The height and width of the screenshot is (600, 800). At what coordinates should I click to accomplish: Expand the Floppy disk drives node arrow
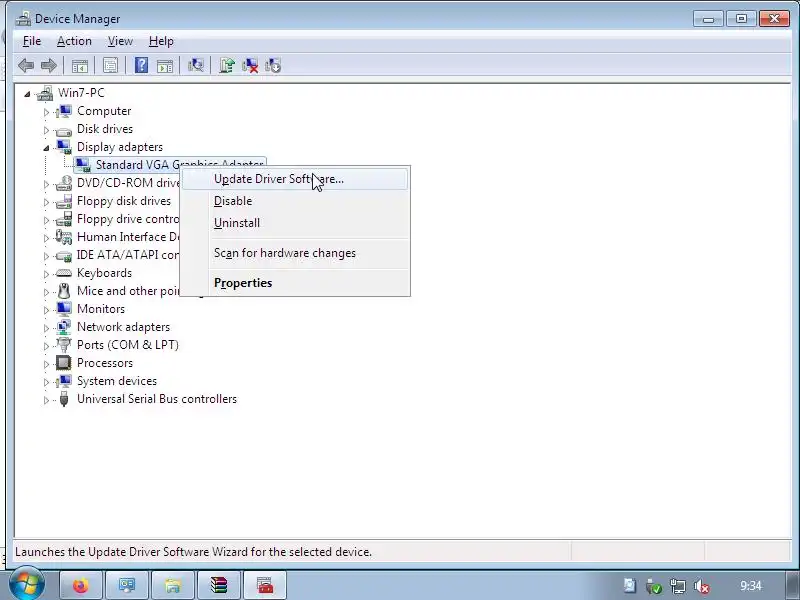point(46,202)
